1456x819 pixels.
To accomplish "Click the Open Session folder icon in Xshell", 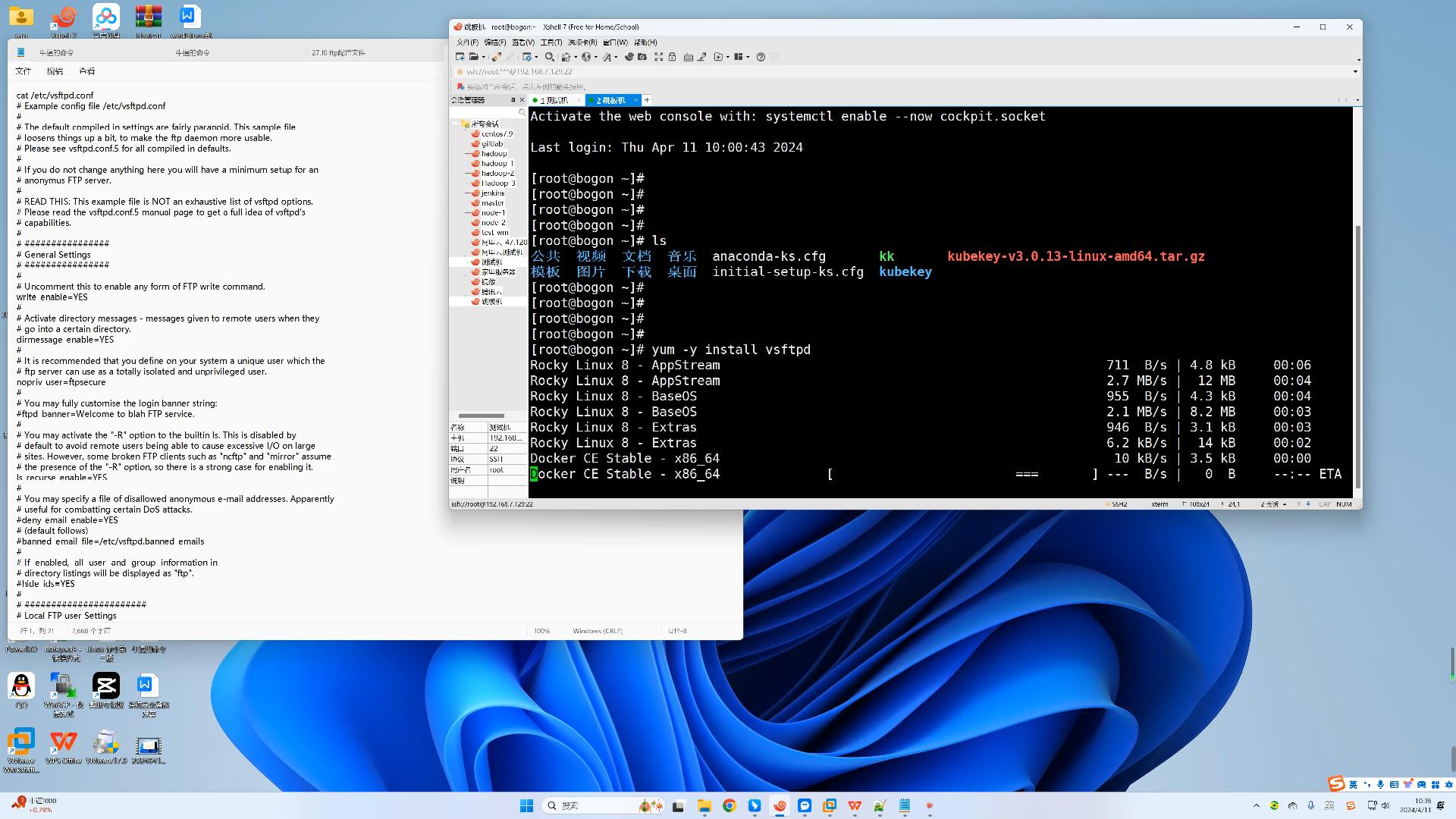I will pos(473,57).
